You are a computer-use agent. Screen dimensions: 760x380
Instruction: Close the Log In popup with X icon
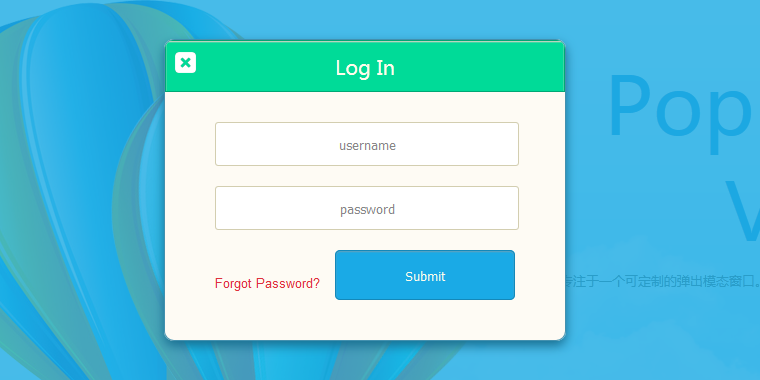click(x=185, y=63)
